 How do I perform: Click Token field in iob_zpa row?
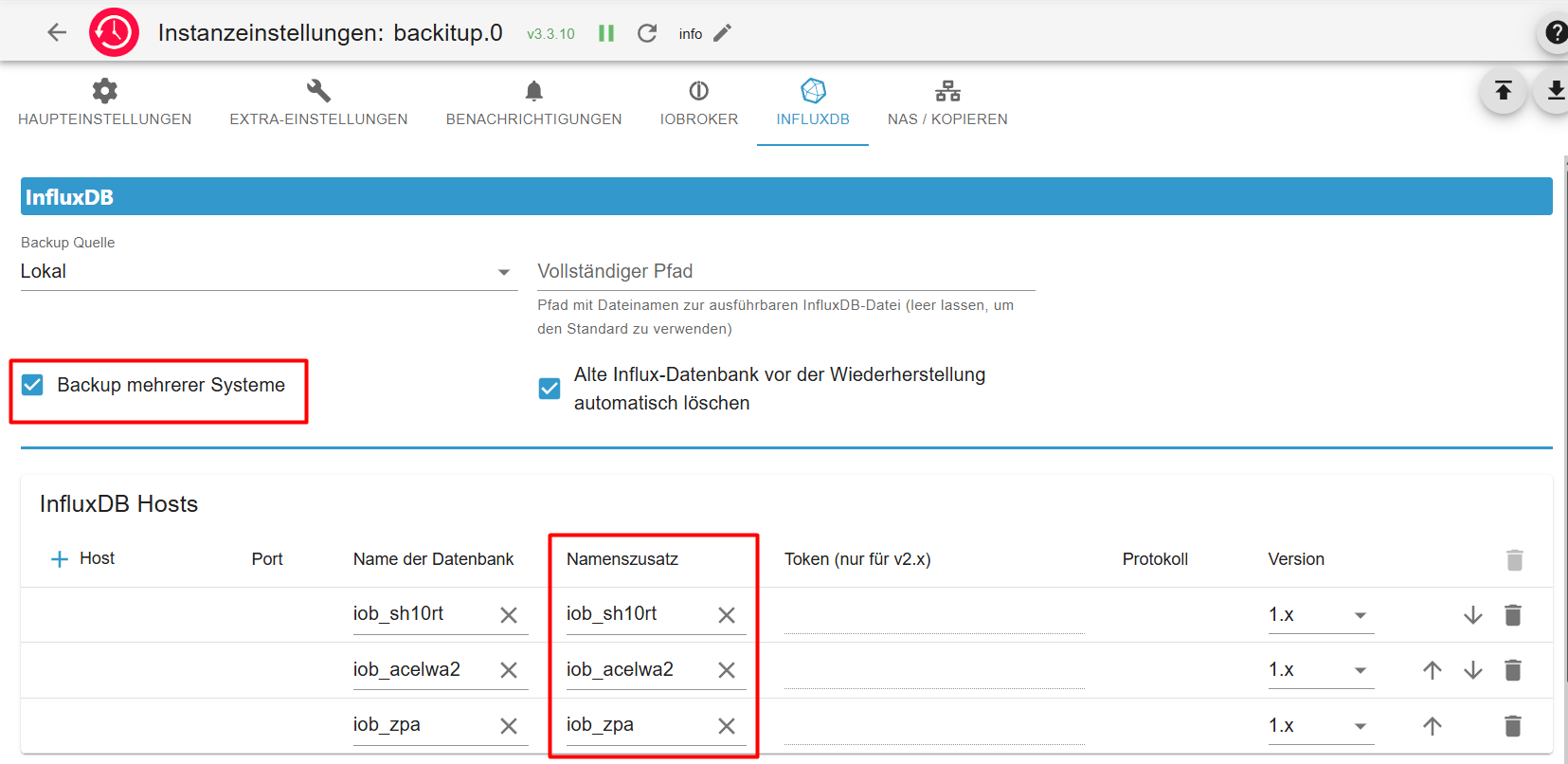[934, 727]
